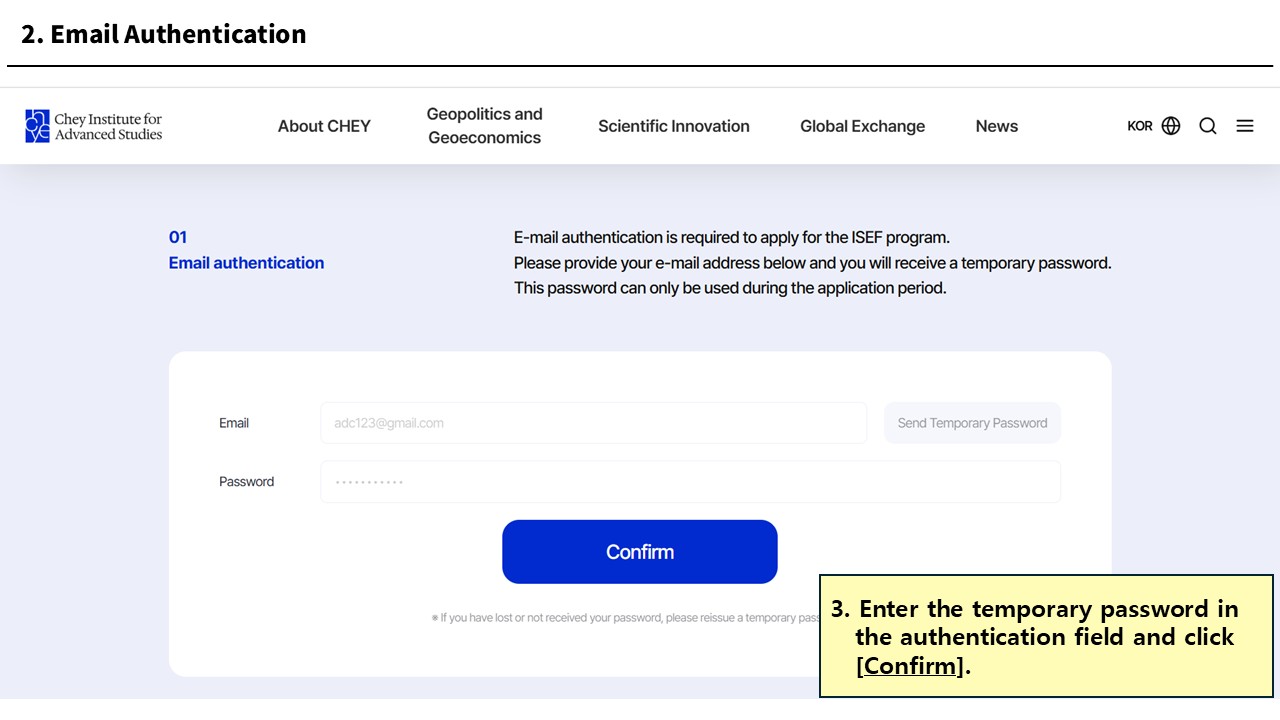
Task: Go to Scientific Innovation section
Action: click(674, 126)
